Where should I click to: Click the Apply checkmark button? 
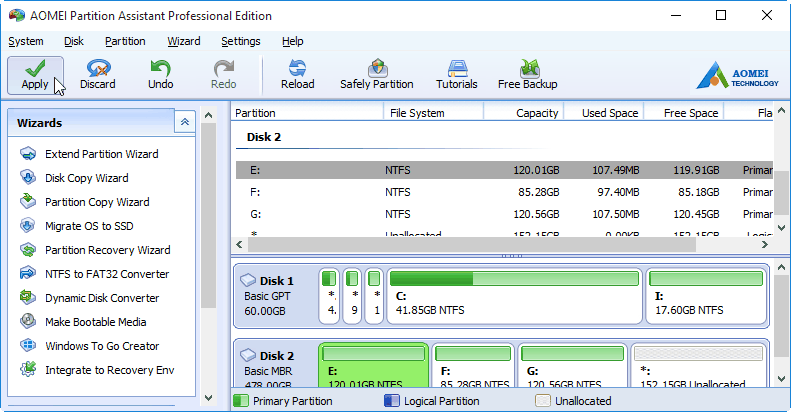pos(35,75)
